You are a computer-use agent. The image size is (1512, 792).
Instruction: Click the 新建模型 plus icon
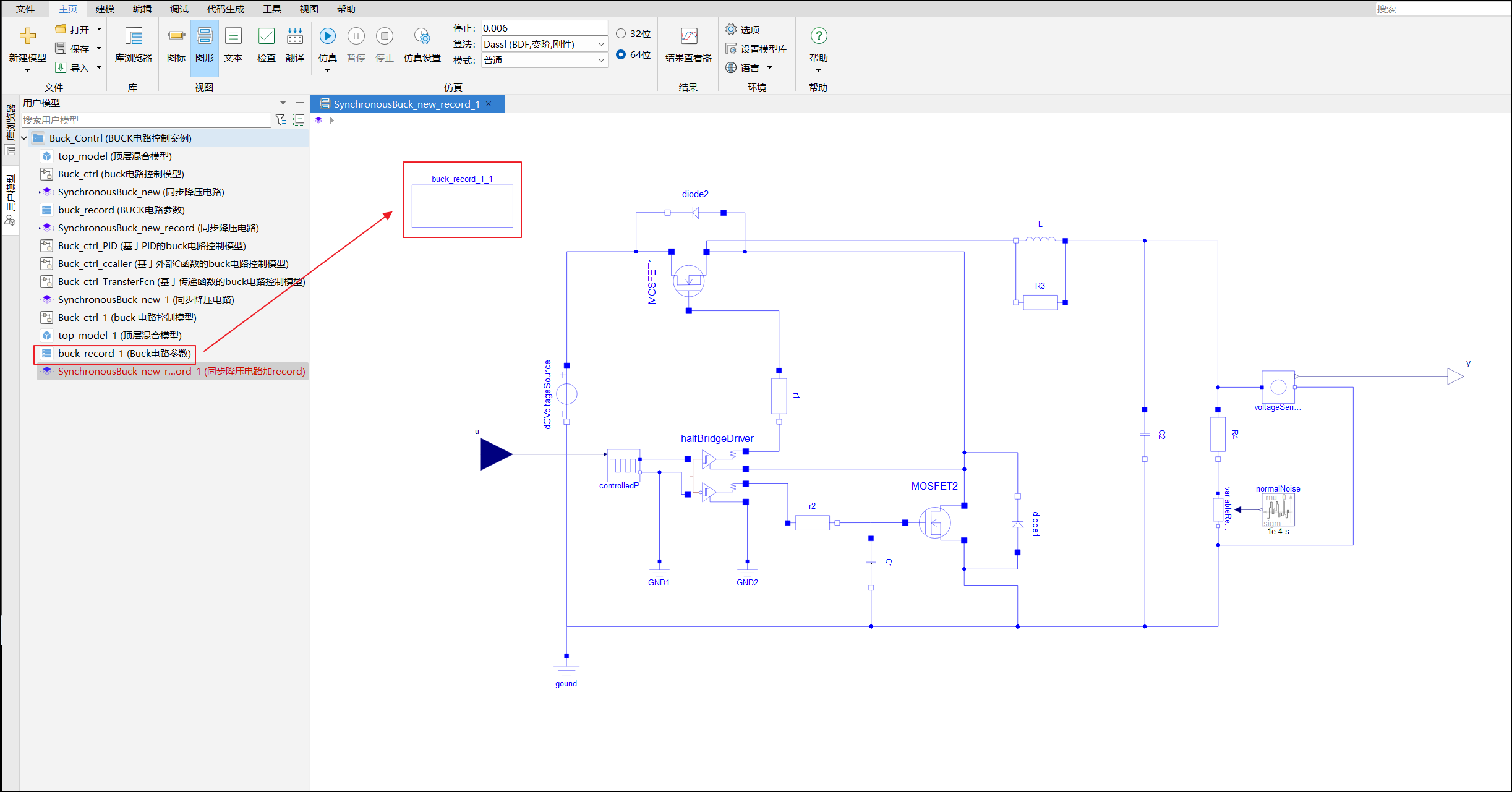click(27, 36)
